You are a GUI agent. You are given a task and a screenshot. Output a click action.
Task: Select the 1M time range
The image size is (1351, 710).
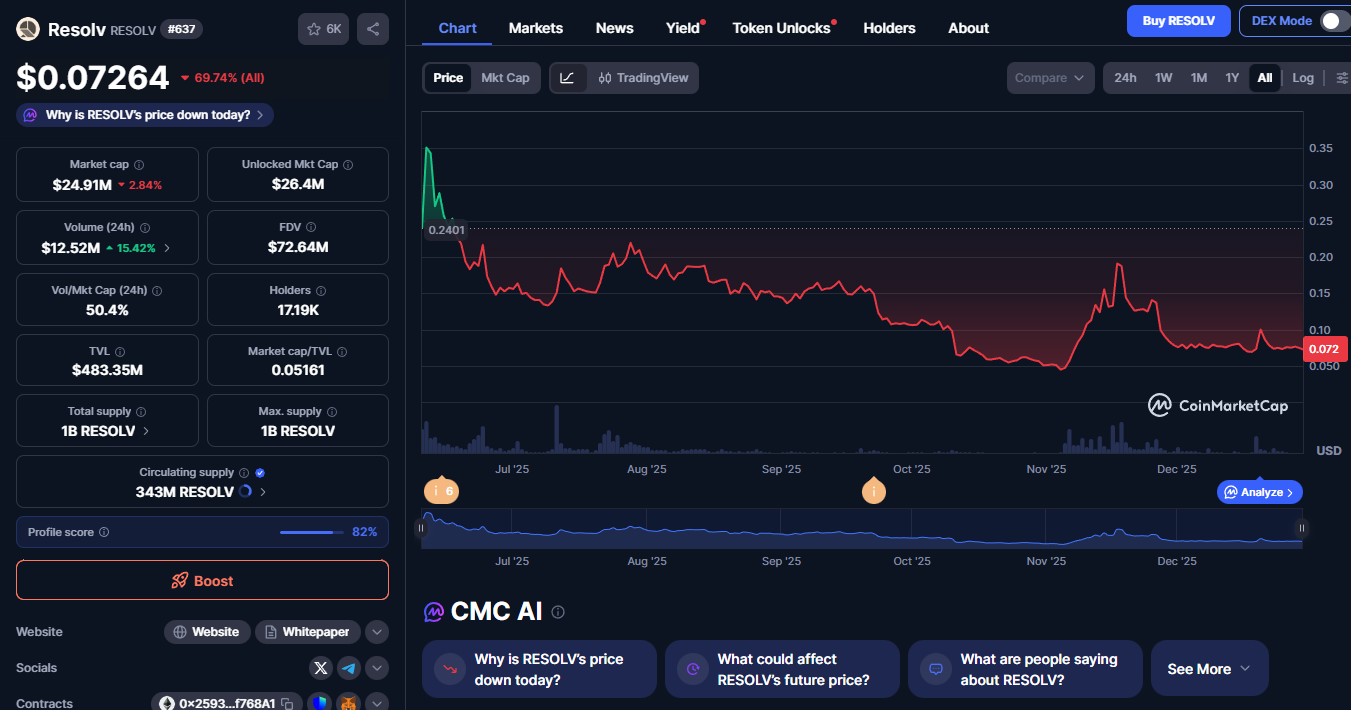1199,78
